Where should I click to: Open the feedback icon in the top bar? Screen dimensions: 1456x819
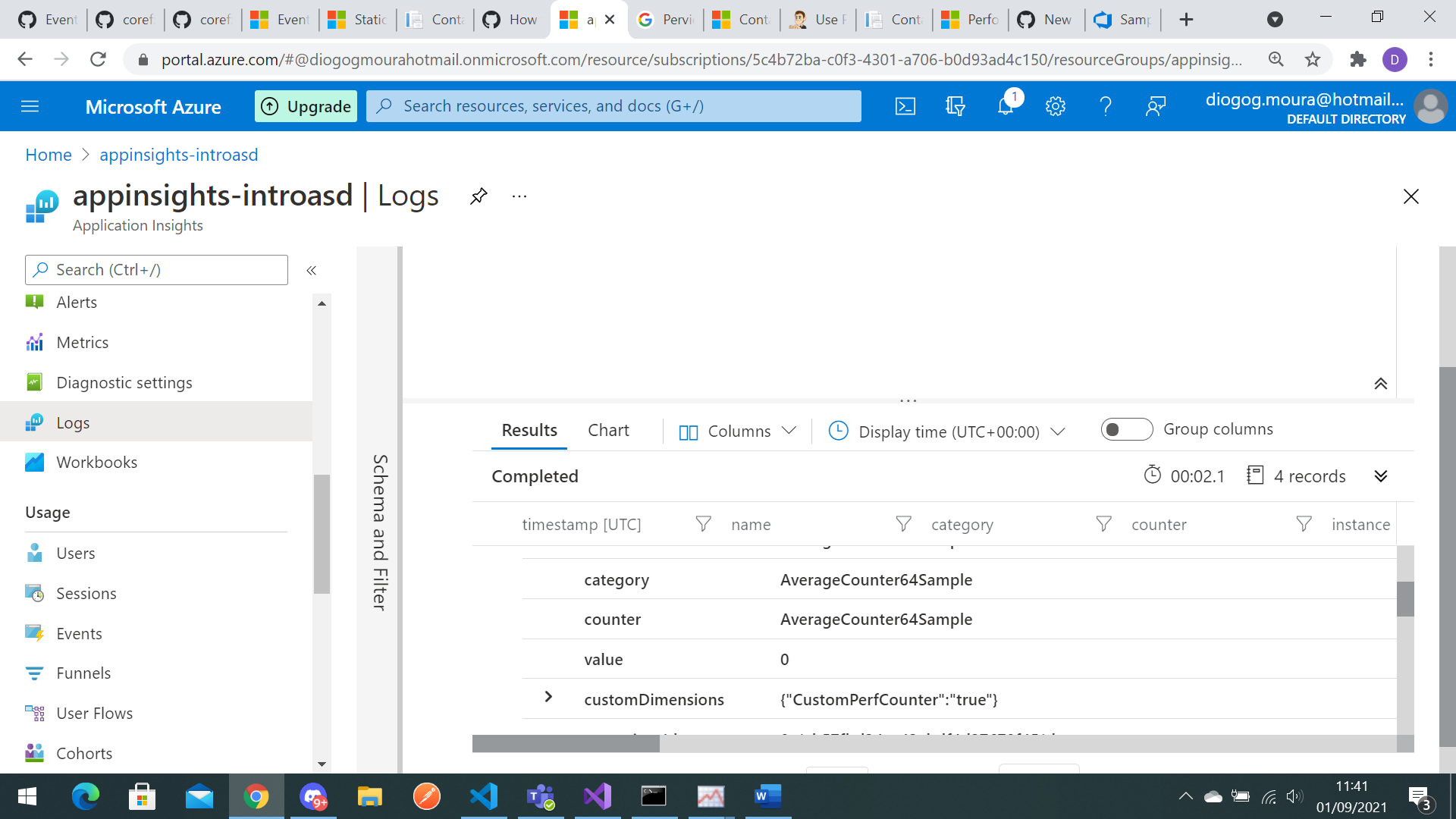(x=1154, y=106)
